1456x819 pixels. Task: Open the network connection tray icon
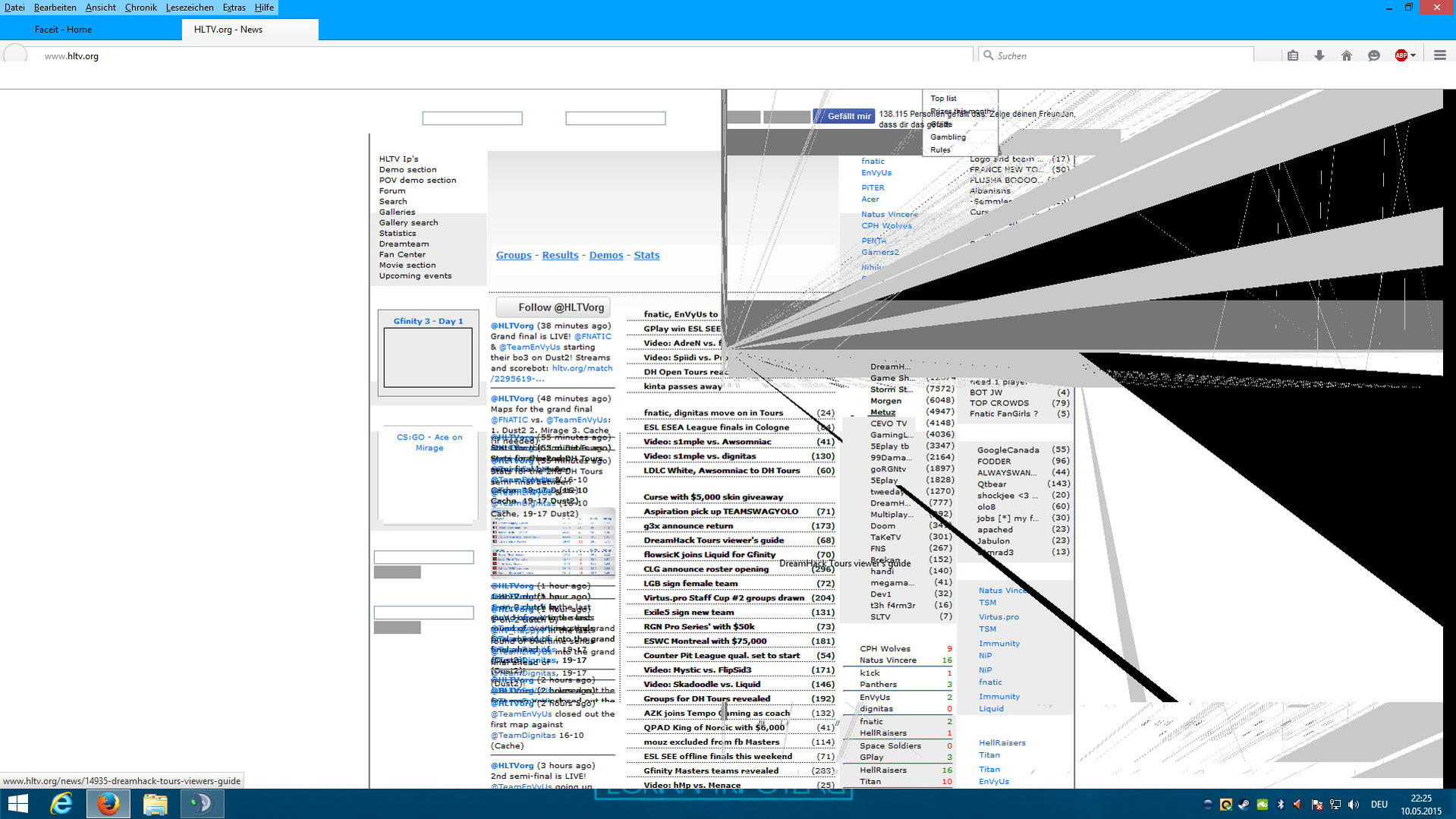coord(1335,805)
